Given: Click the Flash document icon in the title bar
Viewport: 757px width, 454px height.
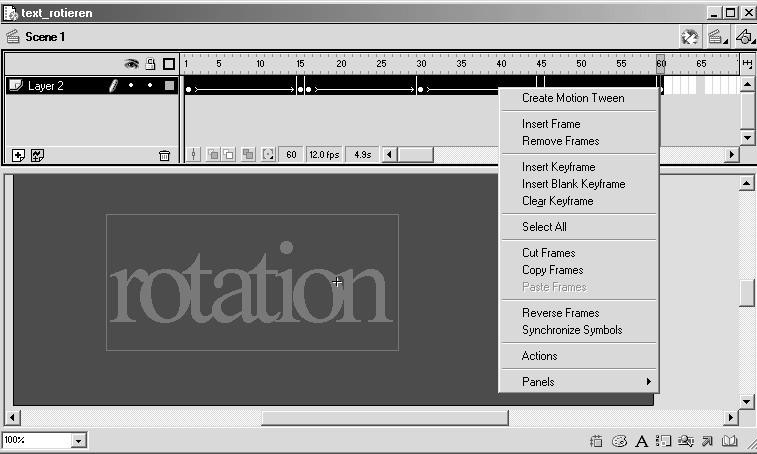Looking at the screenshot, I should pos(10,13).
